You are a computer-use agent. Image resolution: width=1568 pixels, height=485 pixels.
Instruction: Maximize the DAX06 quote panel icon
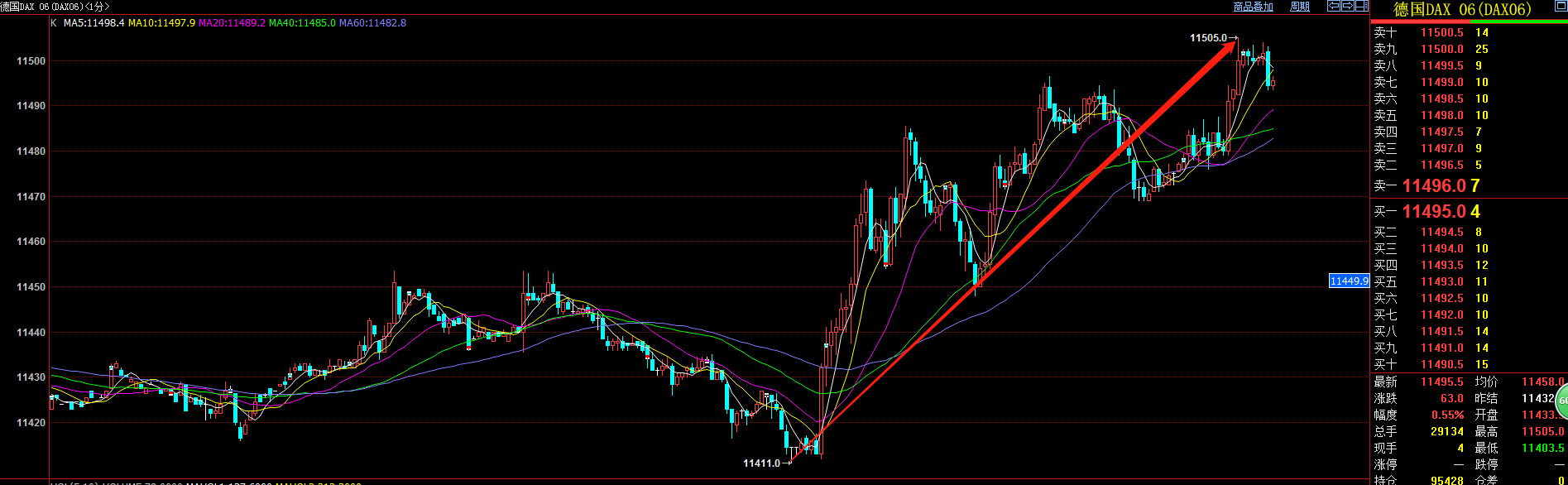click(1561, 5)
